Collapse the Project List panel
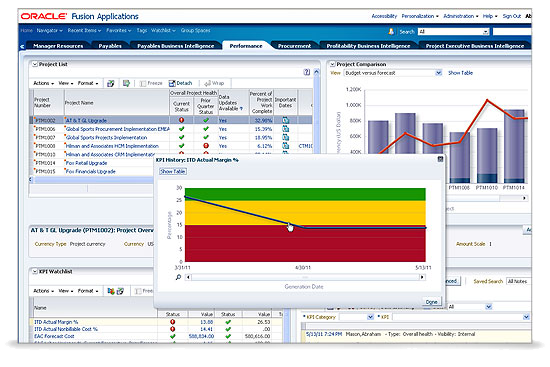This screenshot has width=550, height=367. (x=35, y=64)
